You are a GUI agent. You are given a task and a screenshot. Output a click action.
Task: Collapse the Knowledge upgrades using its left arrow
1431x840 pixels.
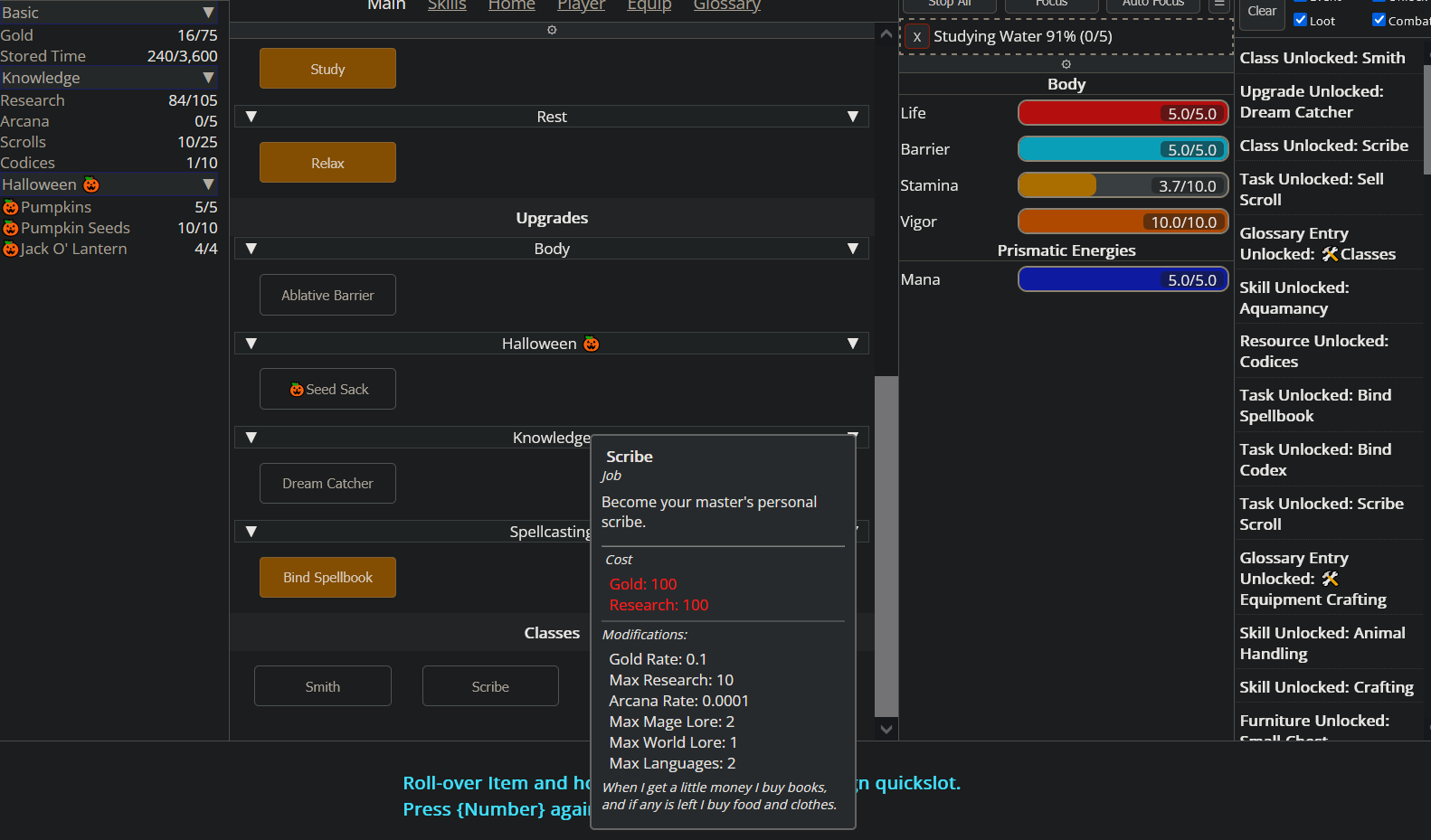coord(251,438)
